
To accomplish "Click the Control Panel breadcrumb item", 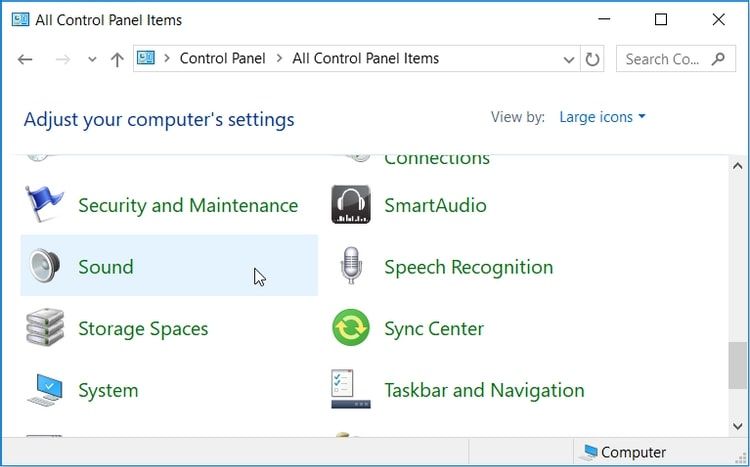I will [222, 59].
